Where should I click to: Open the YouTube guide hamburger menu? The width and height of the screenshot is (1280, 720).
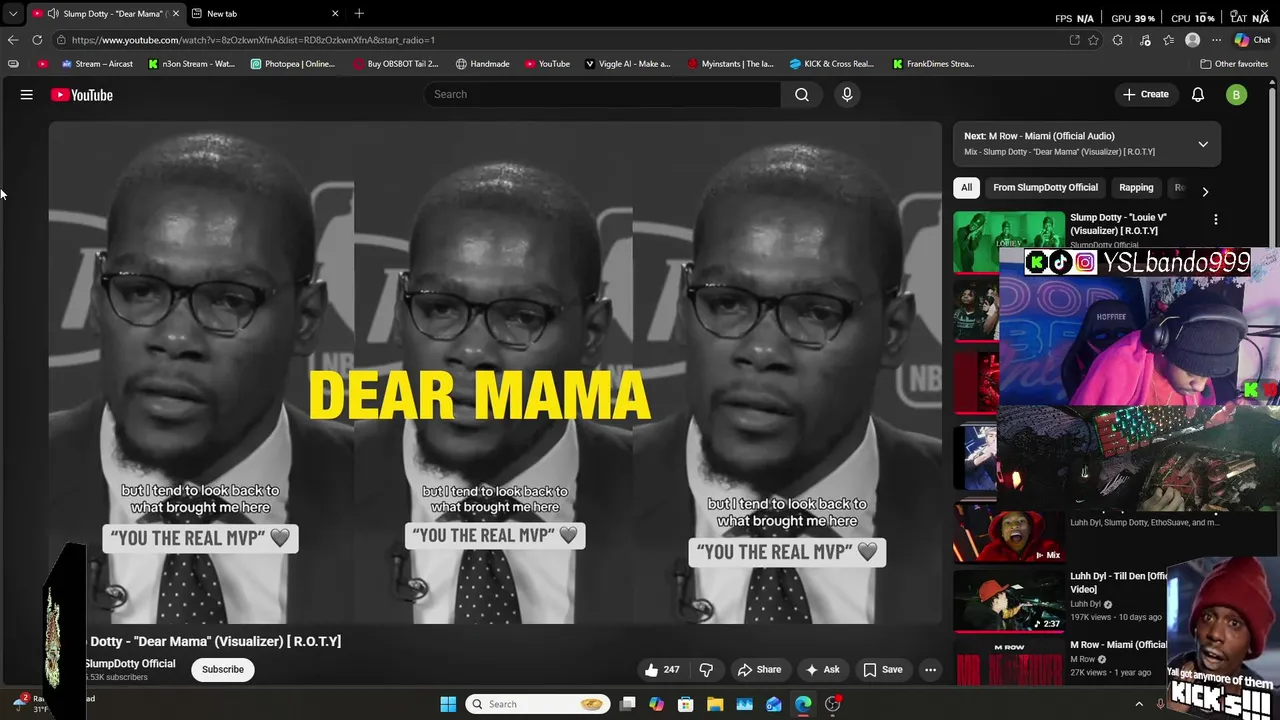(x=27, y=95)
